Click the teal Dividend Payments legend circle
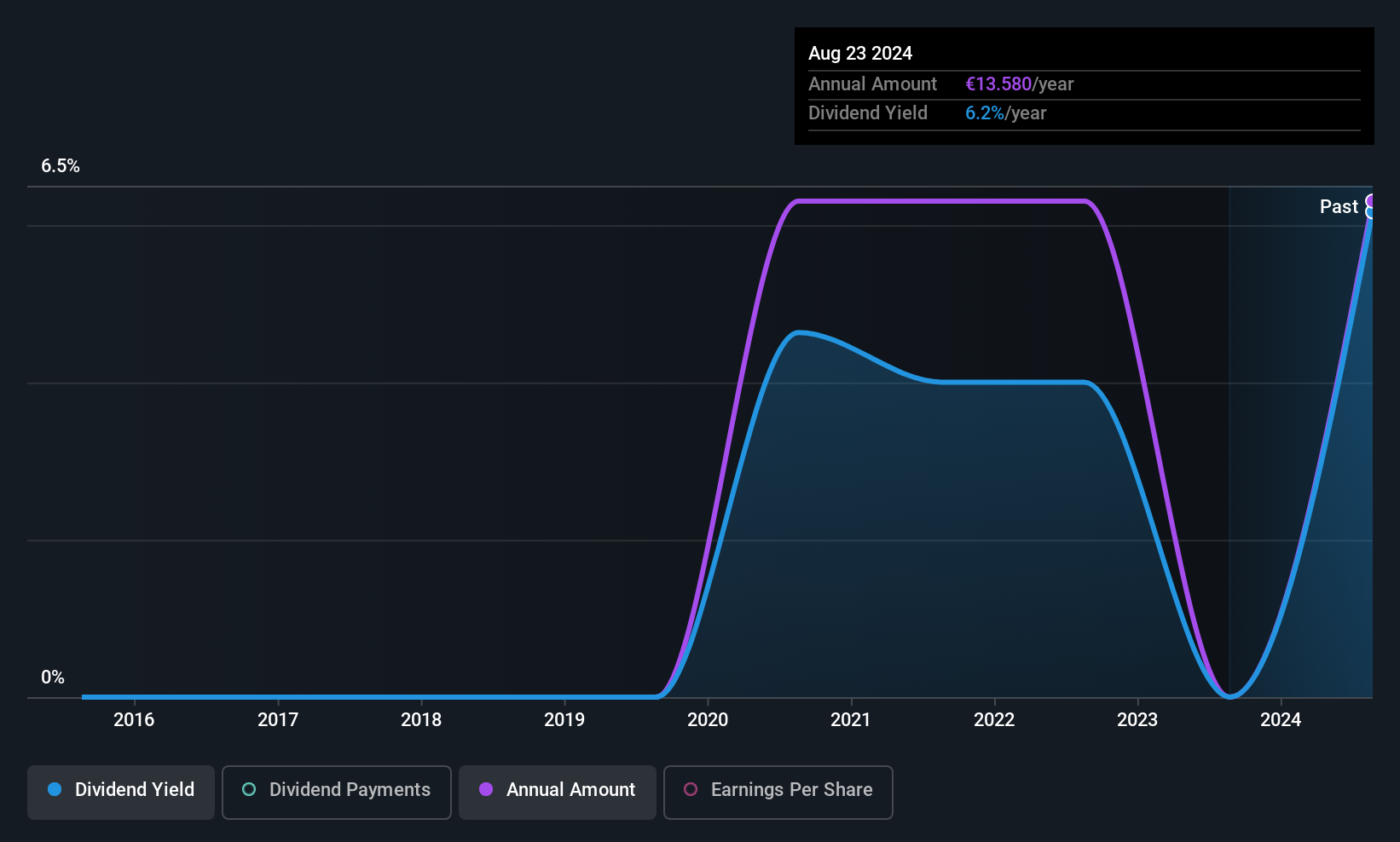Screen dimensions: 1400x842 (249, 789)
